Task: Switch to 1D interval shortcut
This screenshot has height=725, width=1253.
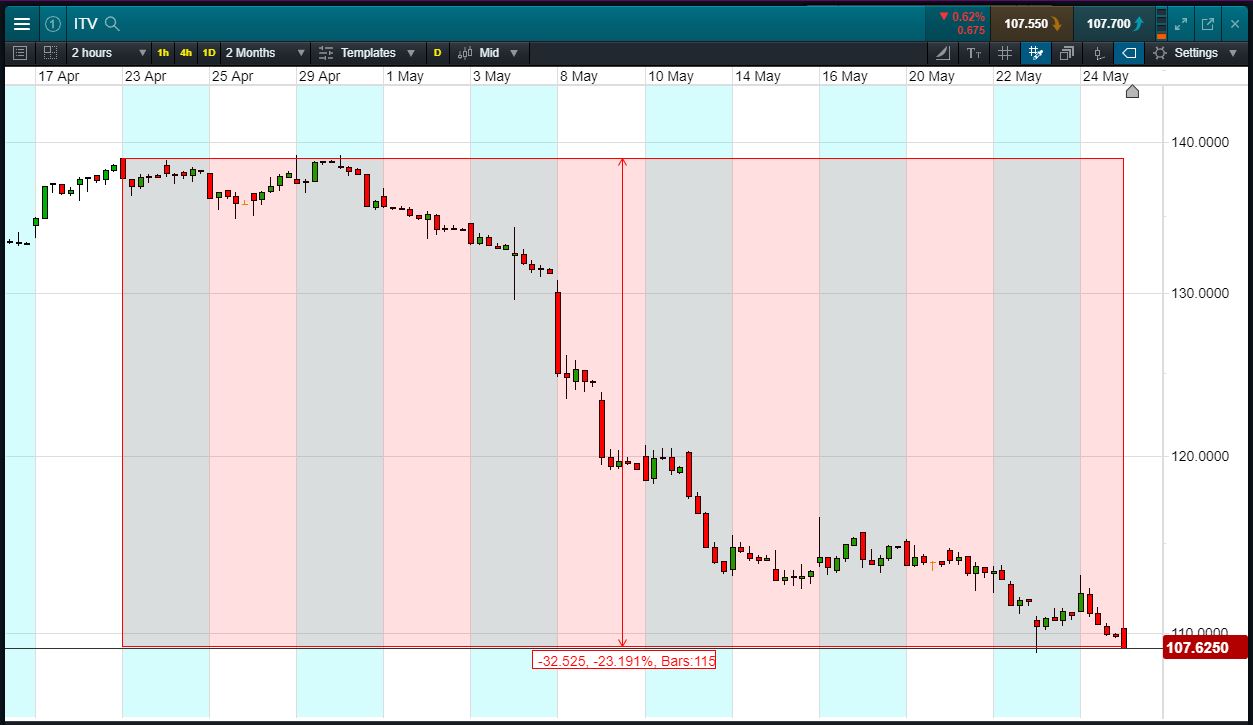Action: 209,53
